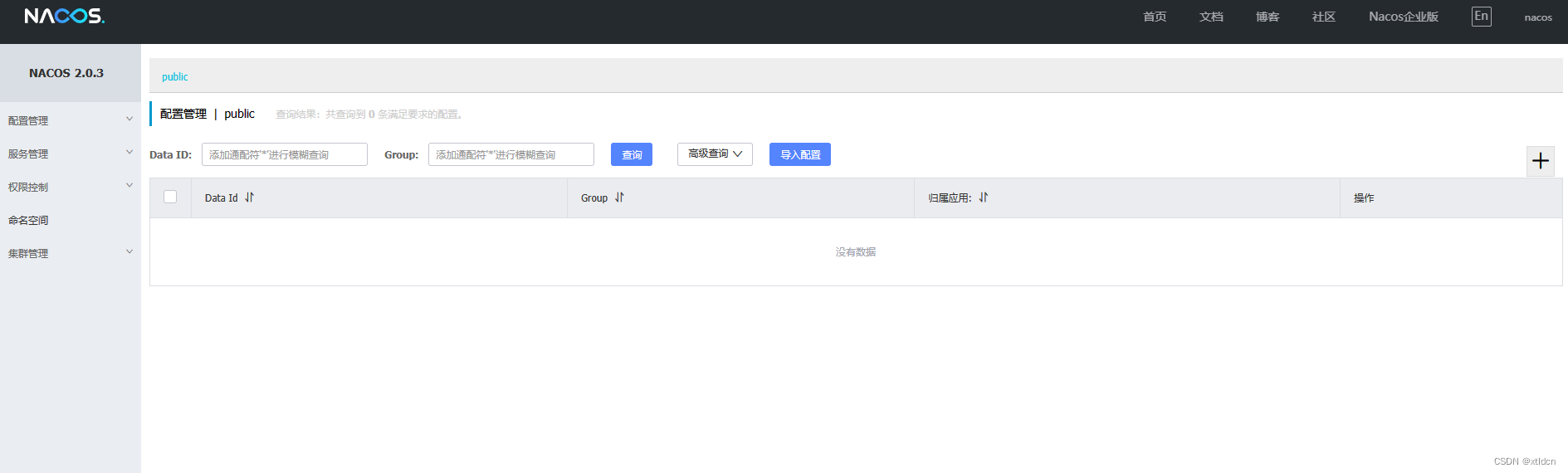Click the Data Id sort arrows icon
The width and height of the screenshot is (1568, 473).
coord(249,197)
